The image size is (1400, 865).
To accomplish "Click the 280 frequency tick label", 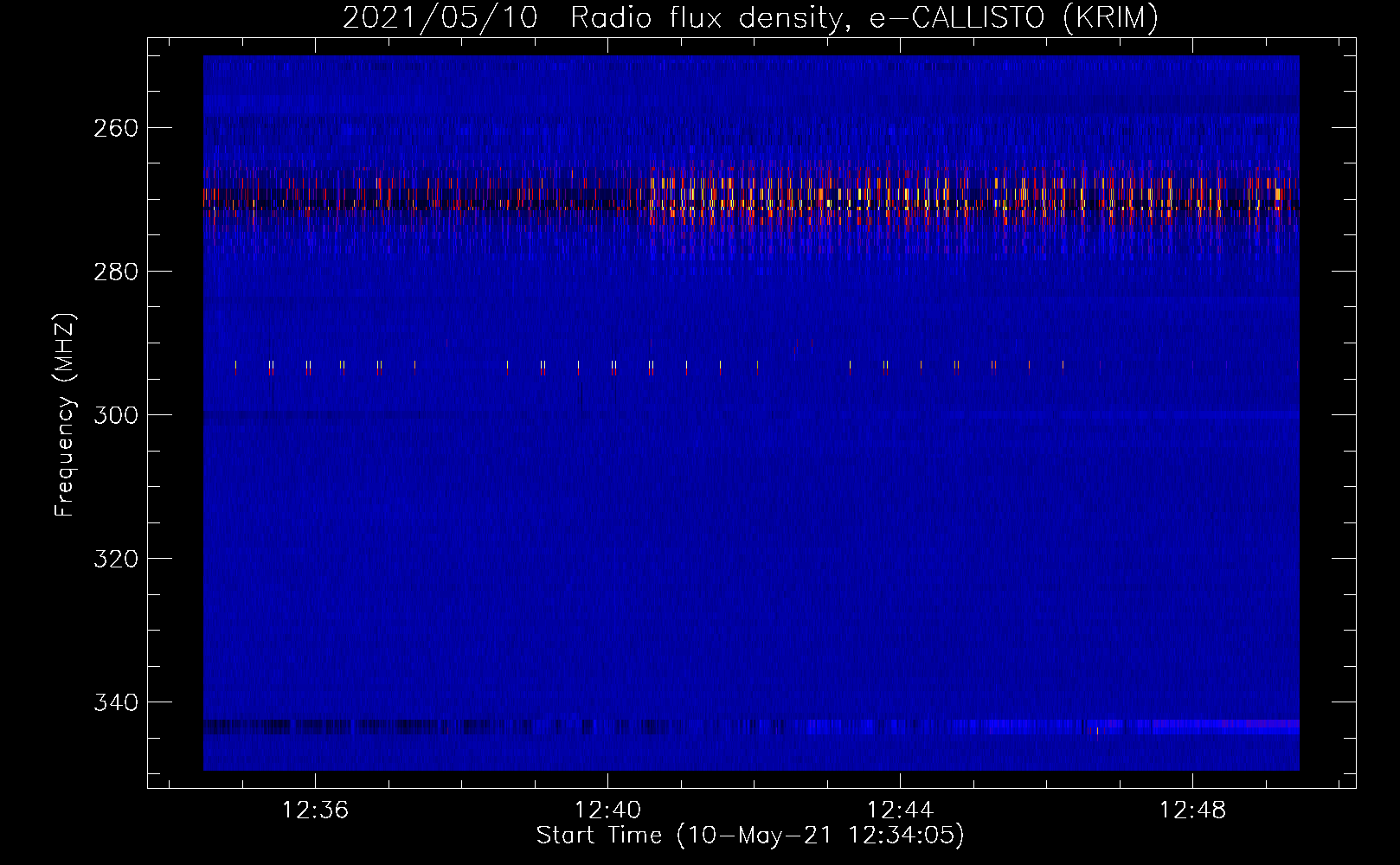I will tap(116, 272).
